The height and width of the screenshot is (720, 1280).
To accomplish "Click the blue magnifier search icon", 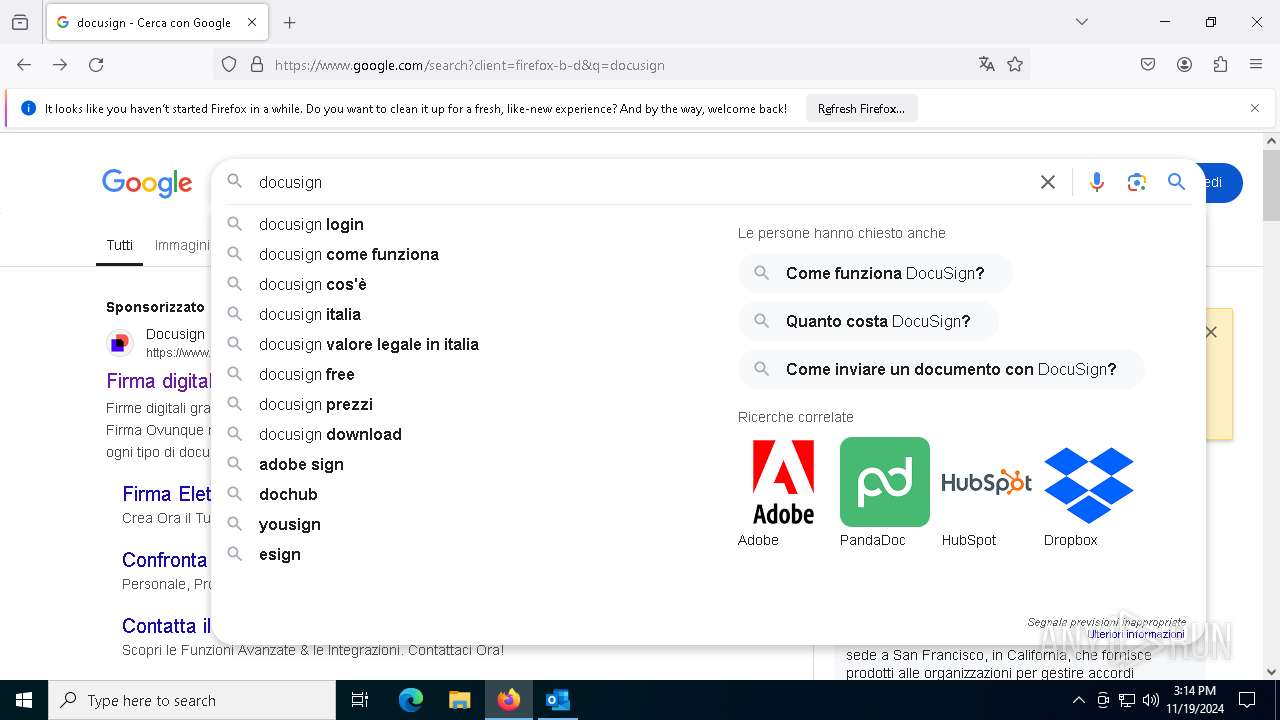I will pyautogui.click(x=1176, y=182).
